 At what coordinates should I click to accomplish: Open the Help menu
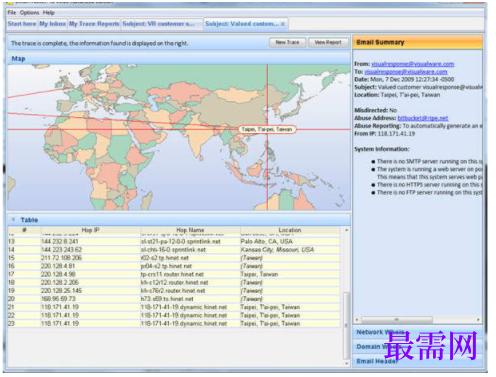pos(49,13)
